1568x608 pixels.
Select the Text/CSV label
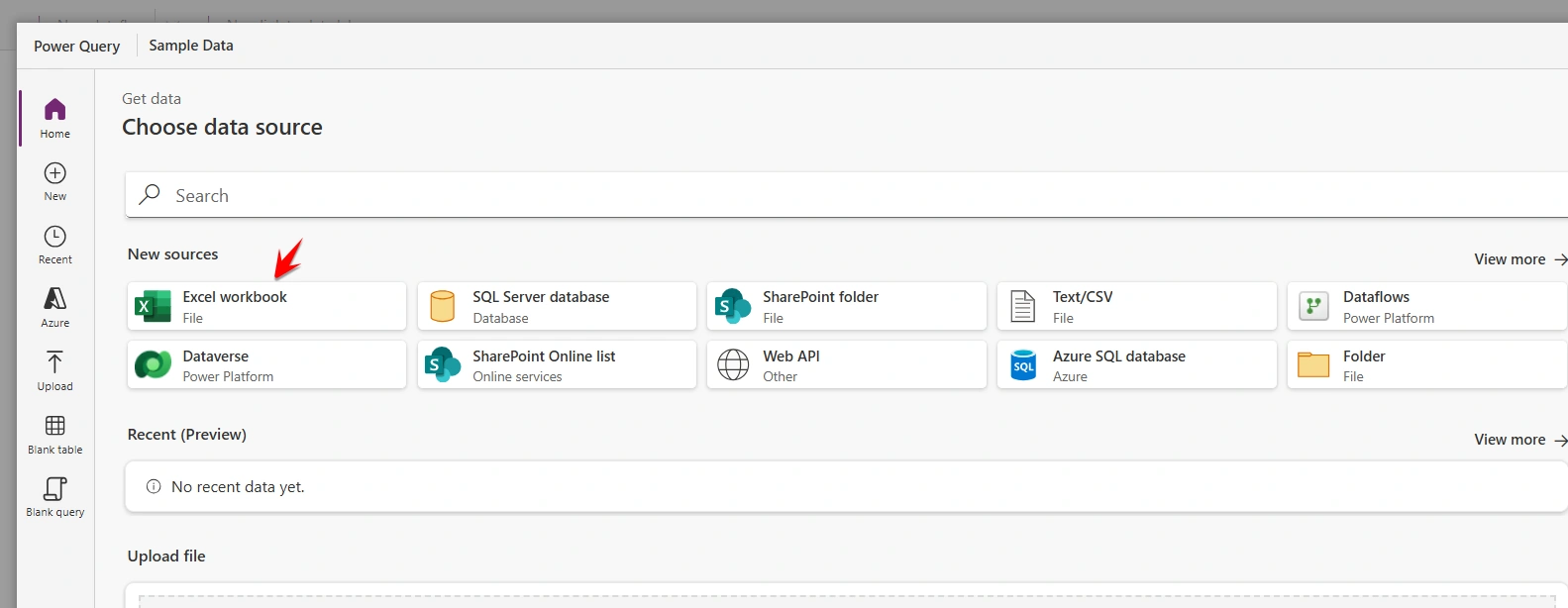tap(1083, 297)
